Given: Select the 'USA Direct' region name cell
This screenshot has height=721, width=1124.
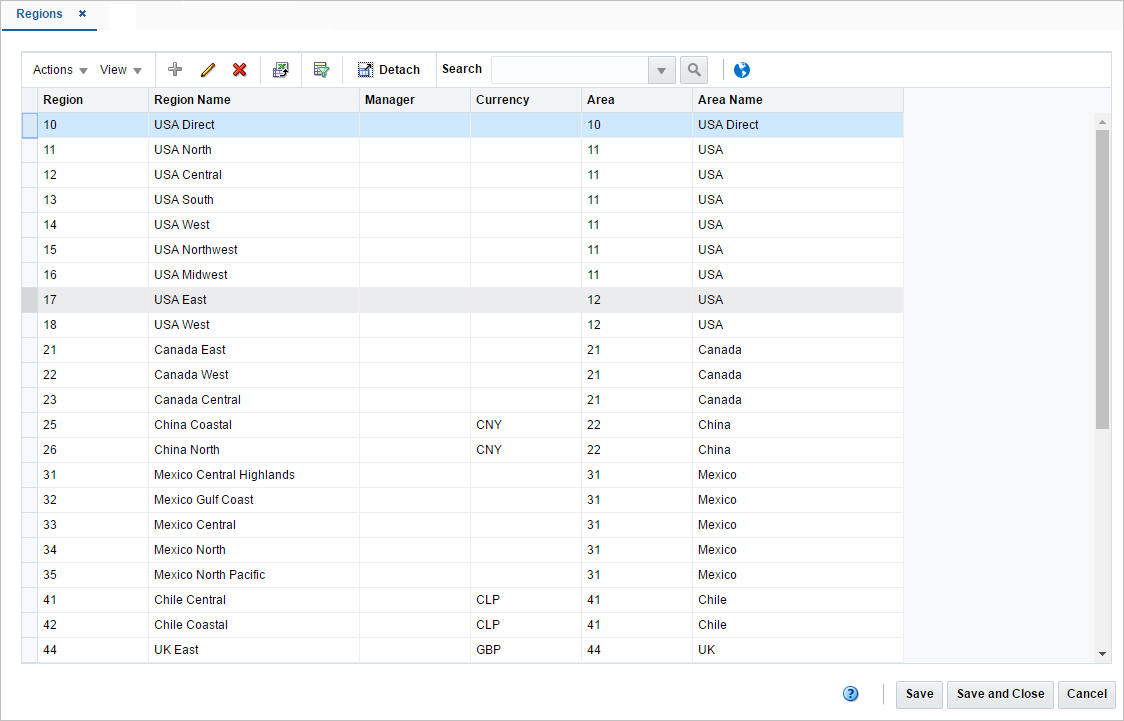Looking at the screenshot, I should coord(254,125).
